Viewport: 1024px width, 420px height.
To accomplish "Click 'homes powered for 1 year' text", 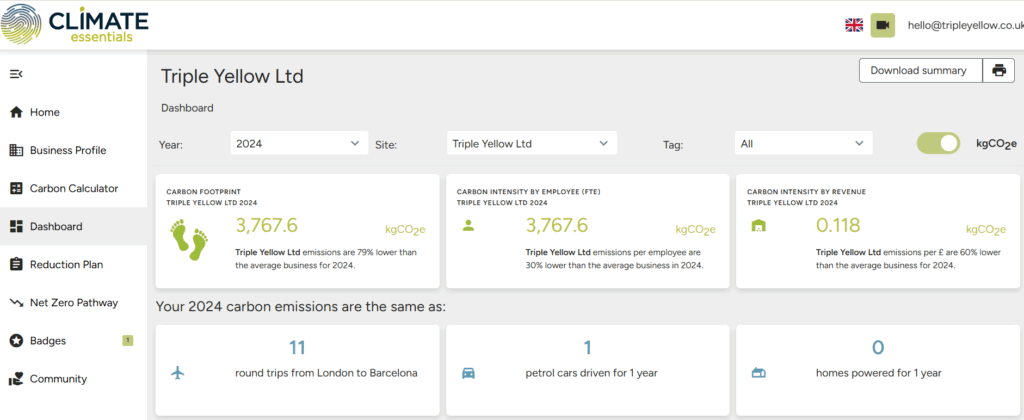I will click(x=879, y=373).
